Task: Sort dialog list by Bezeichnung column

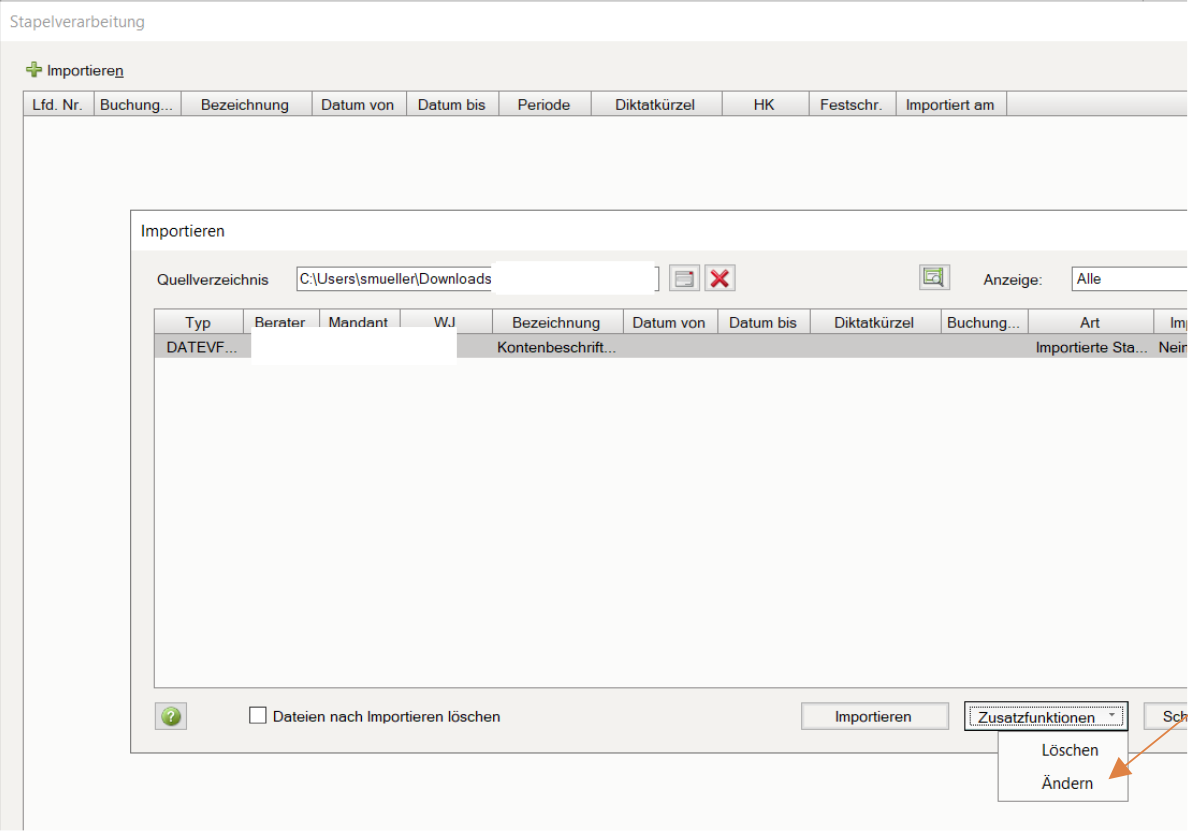Action: point(556,323)
